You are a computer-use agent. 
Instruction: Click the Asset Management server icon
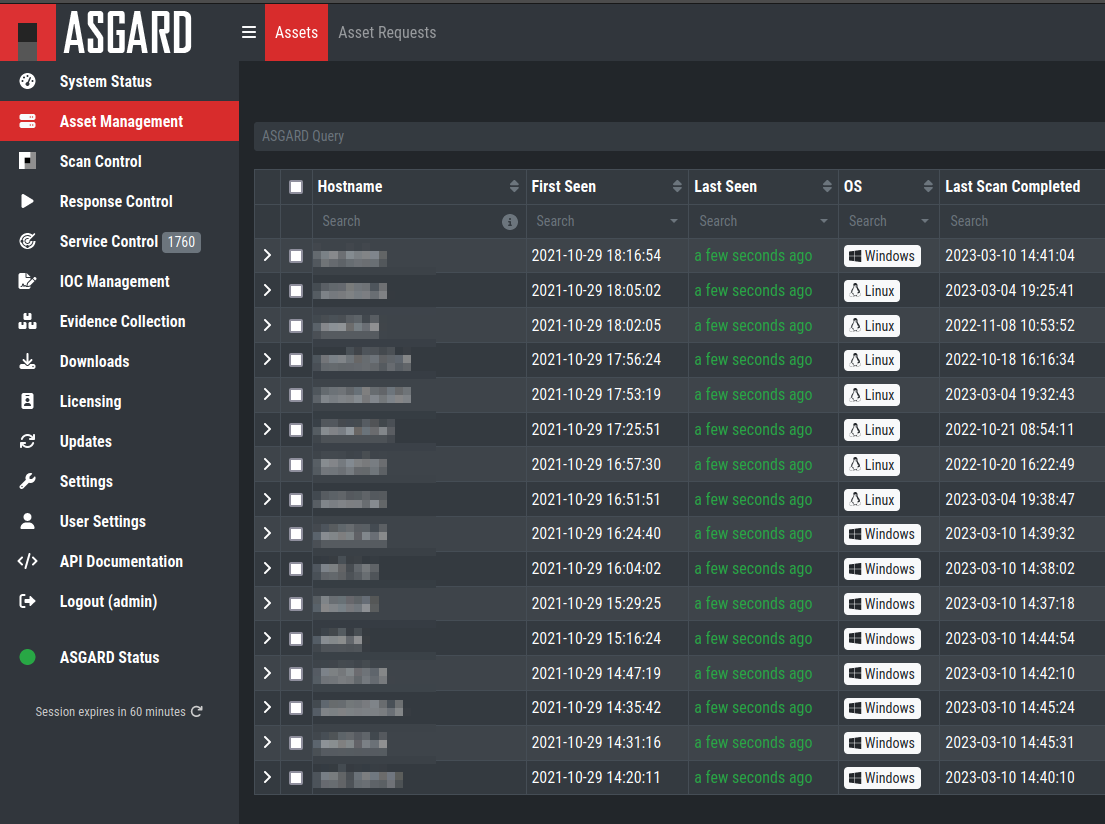[27, 121]
